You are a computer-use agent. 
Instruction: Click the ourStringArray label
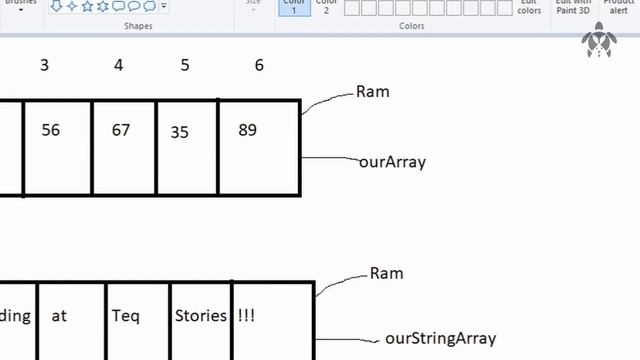coord(441,338)
